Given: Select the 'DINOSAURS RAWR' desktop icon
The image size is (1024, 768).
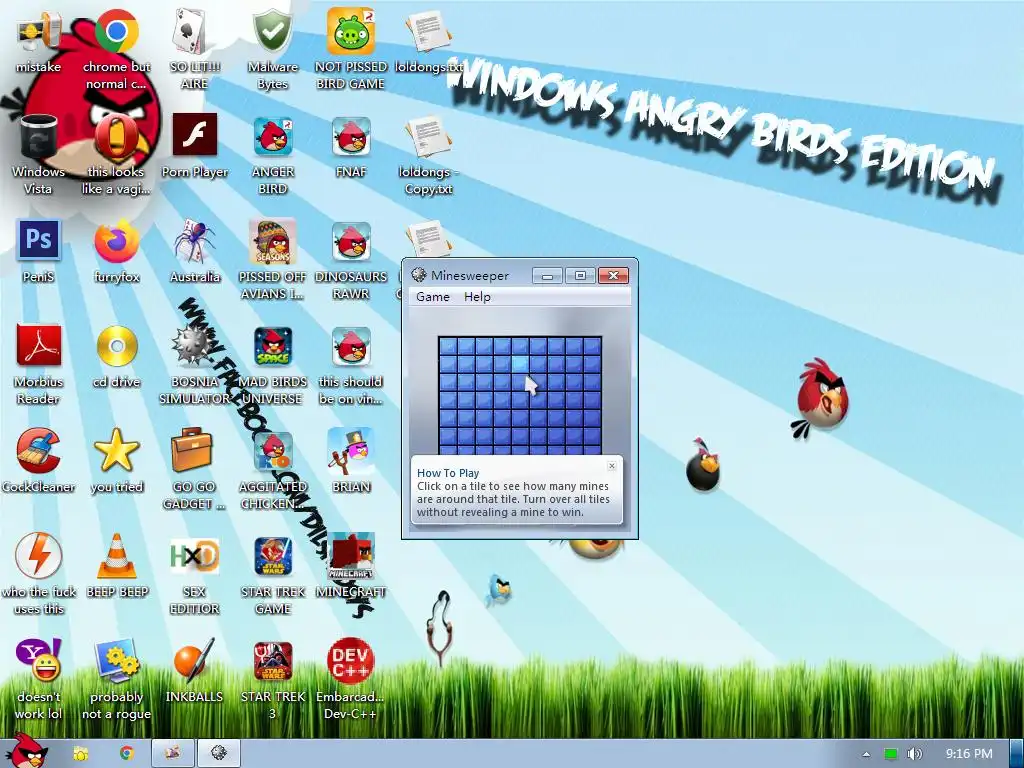Looking at the screenshot, I should point(351,241).
